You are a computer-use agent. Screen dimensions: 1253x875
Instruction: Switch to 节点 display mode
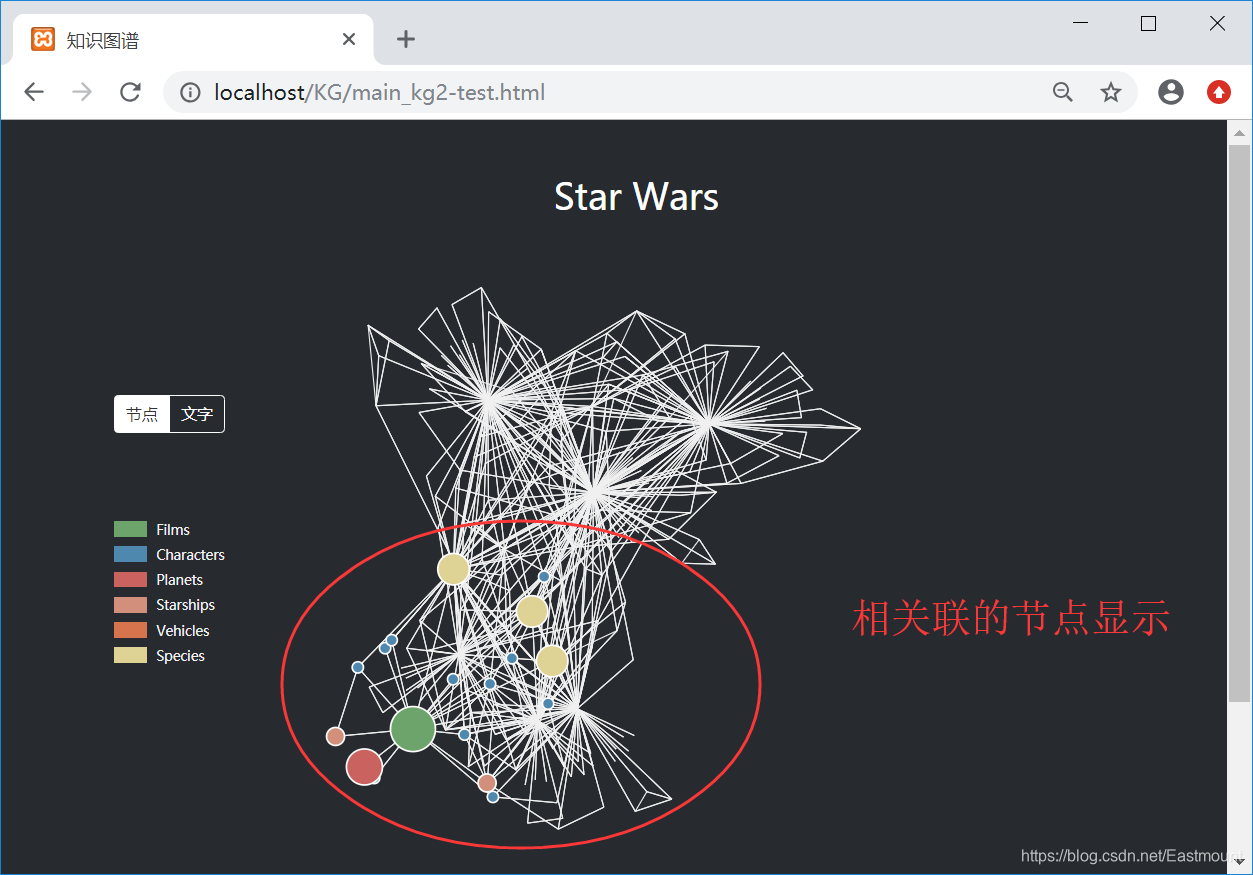pyautogui.click(x=142, y=414)
